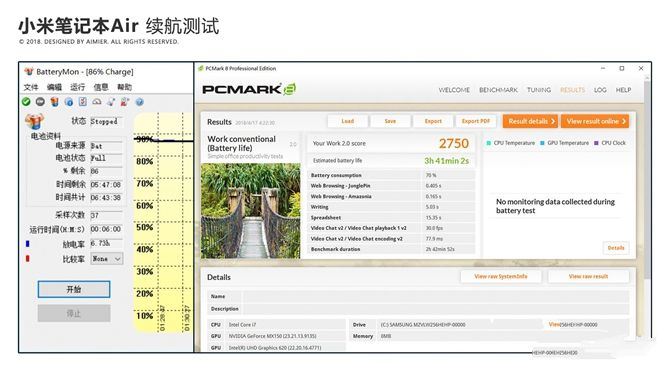Click the Intel Core i7 CPU row
This screenshot has height=377, width=670.
coord(277,325)
